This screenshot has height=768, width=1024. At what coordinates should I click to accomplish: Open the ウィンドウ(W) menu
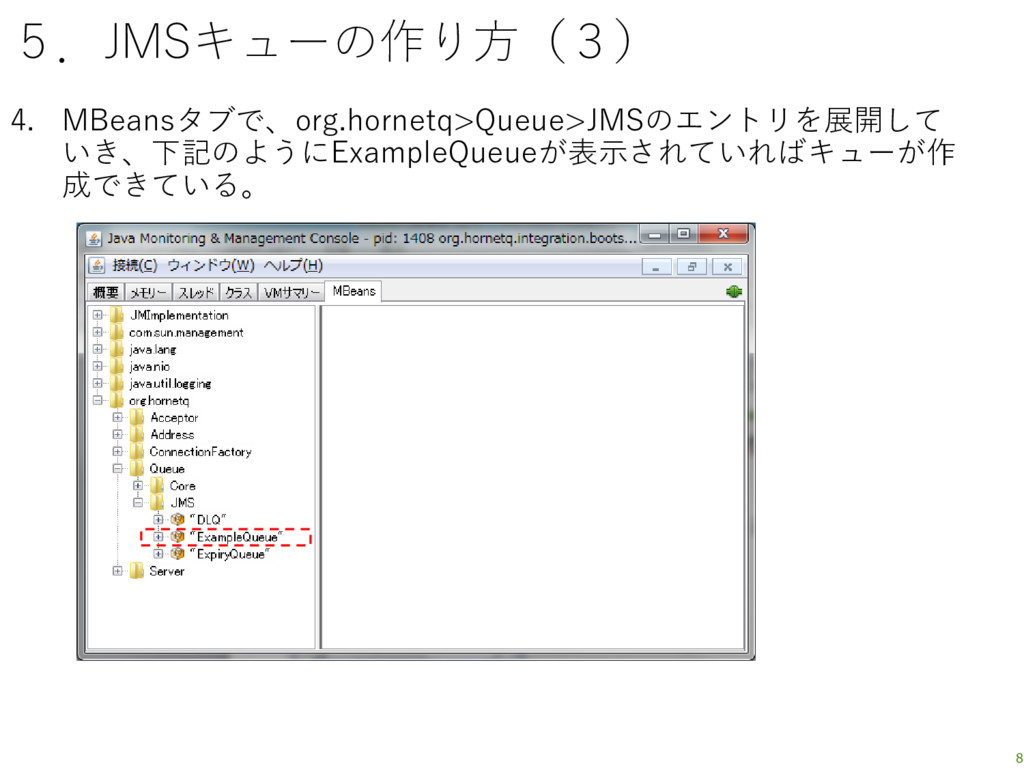[210, 266]
